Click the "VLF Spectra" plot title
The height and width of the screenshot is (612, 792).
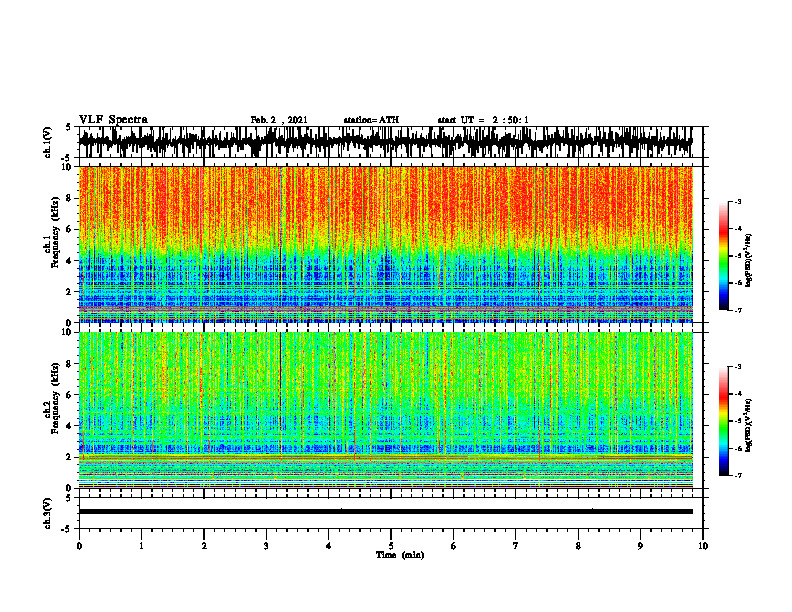[x=113, y=120]
